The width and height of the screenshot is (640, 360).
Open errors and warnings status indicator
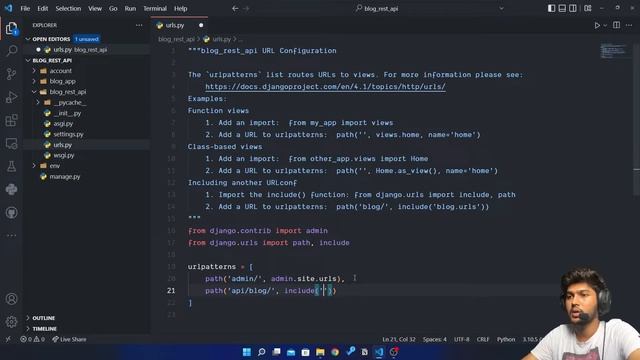point(33,339)
